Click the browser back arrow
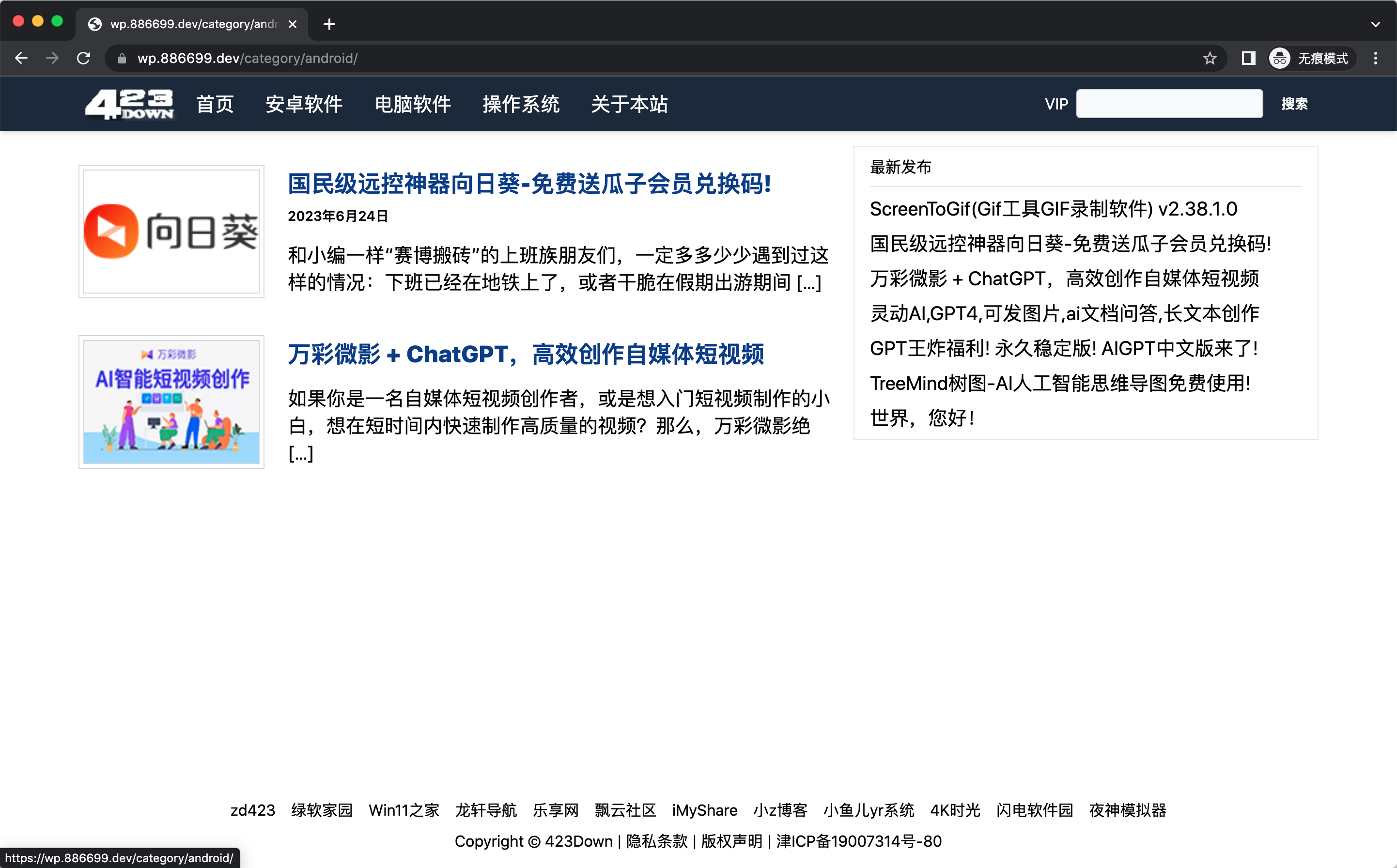The height and width of the screenshot is (868, 1397). (21, 58)
